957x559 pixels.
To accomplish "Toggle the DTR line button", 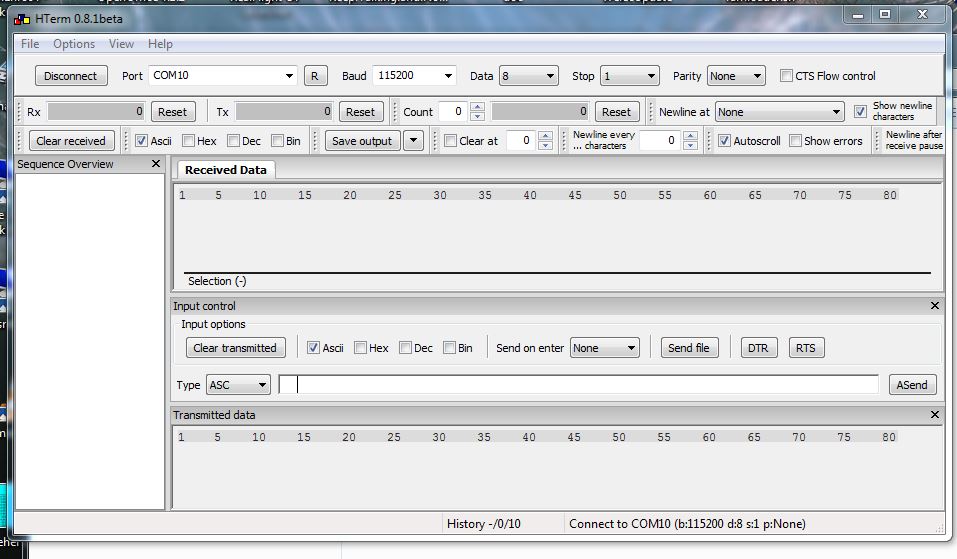I will pos(759,348).
